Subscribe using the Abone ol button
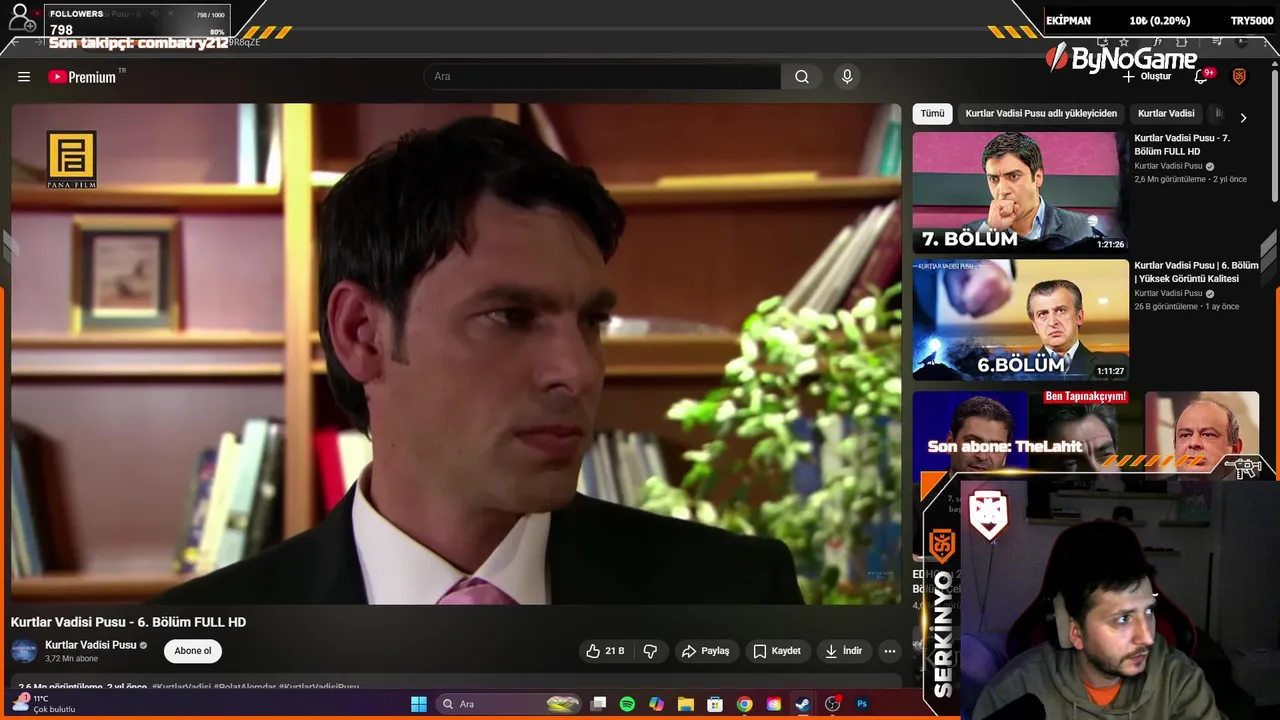1280x720 pixels. 193,651
